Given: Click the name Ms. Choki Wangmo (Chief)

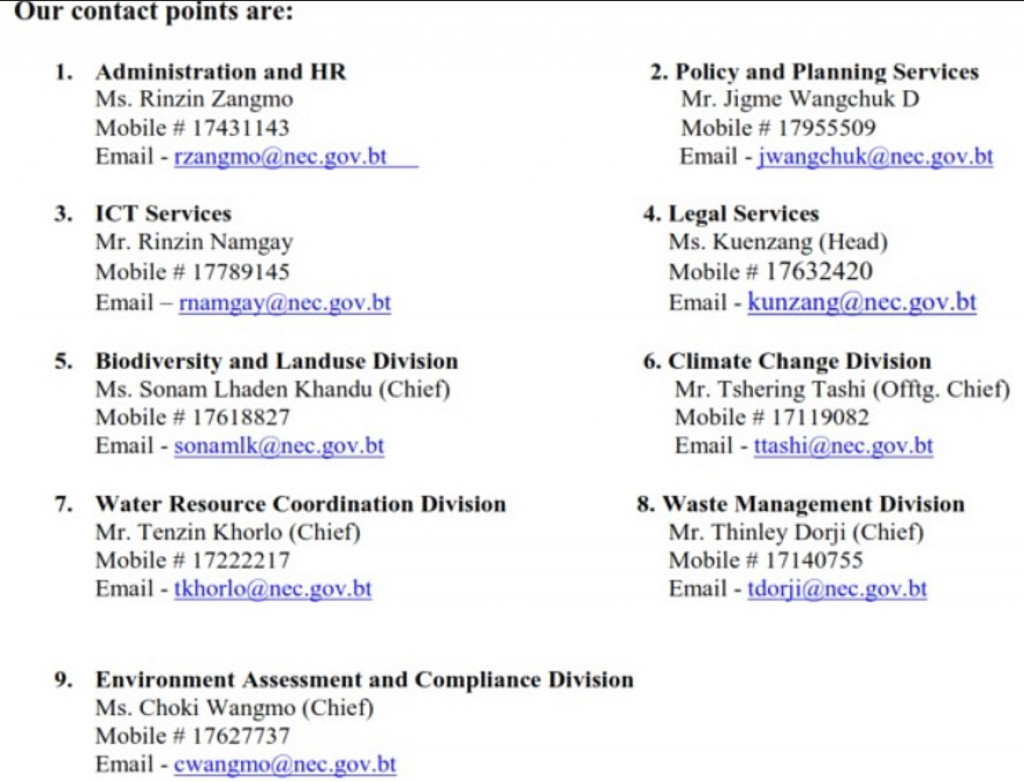Looking at the screenshot, I should 234,708.
